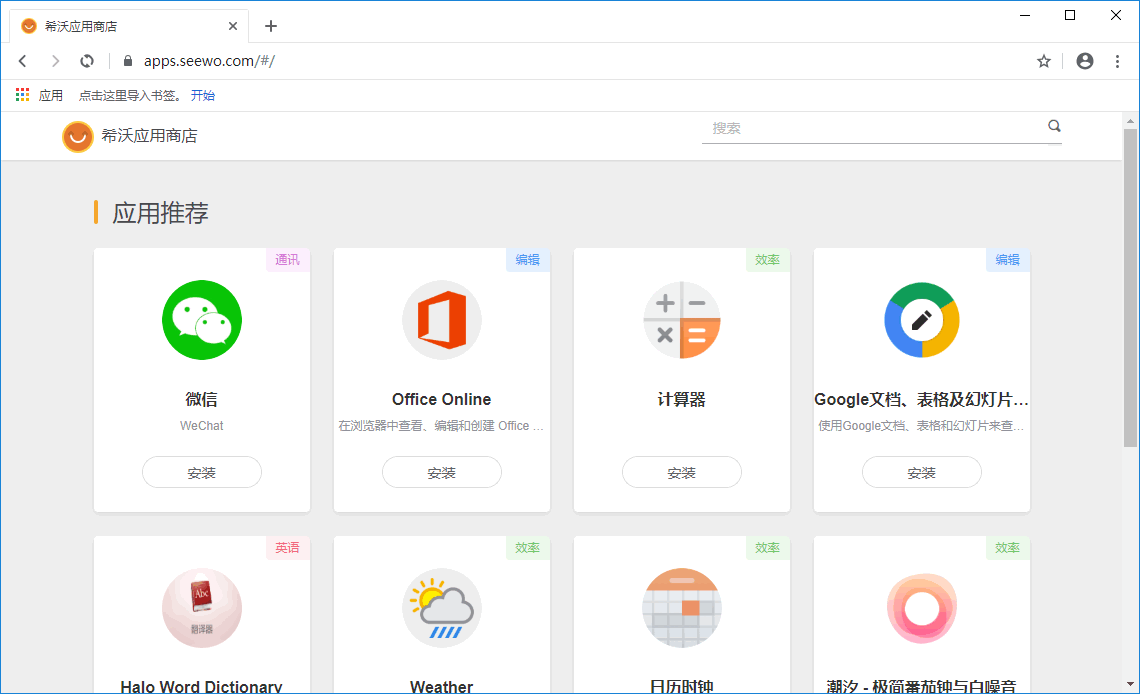The width and height of the screenshot is (1140, 694).
Task: Install 计算器 with the 安装 button
Action: tap(682, 472)
